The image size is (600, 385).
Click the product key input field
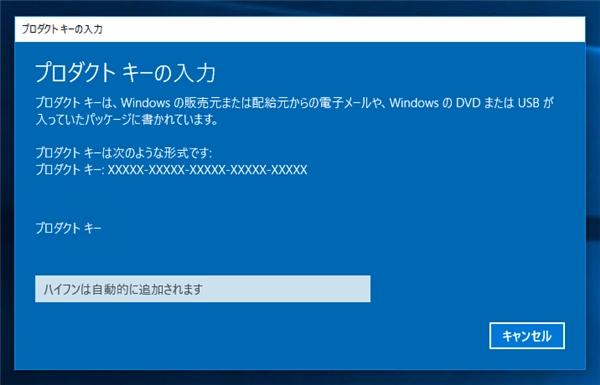[x=203, y=289]
